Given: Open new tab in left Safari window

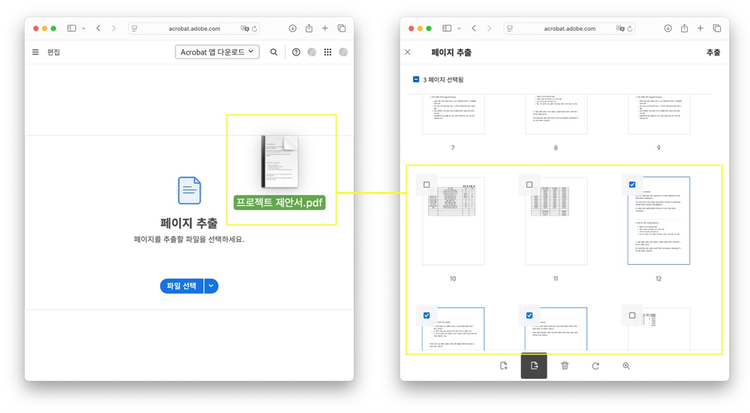Looking at the screenshot, I should [325, 28].
